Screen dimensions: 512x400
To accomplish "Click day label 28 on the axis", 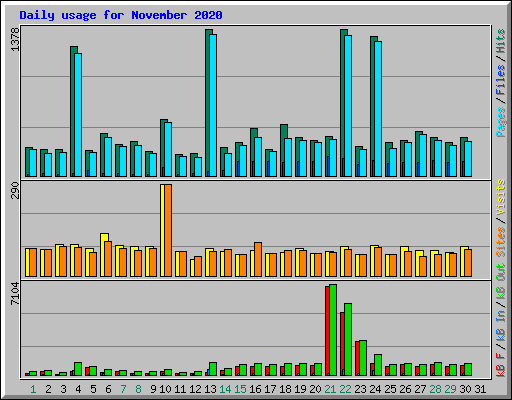I will click(435, 389).
